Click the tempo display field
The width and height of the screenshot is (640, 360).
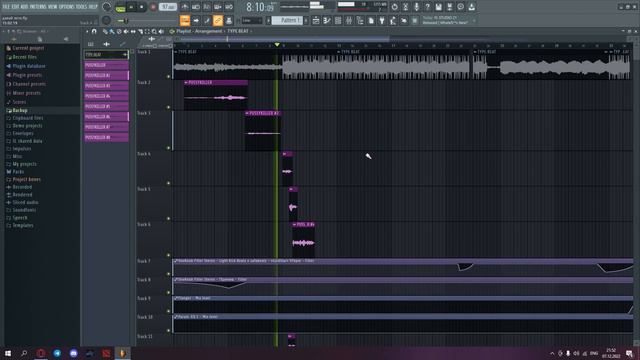click(168, 7)
